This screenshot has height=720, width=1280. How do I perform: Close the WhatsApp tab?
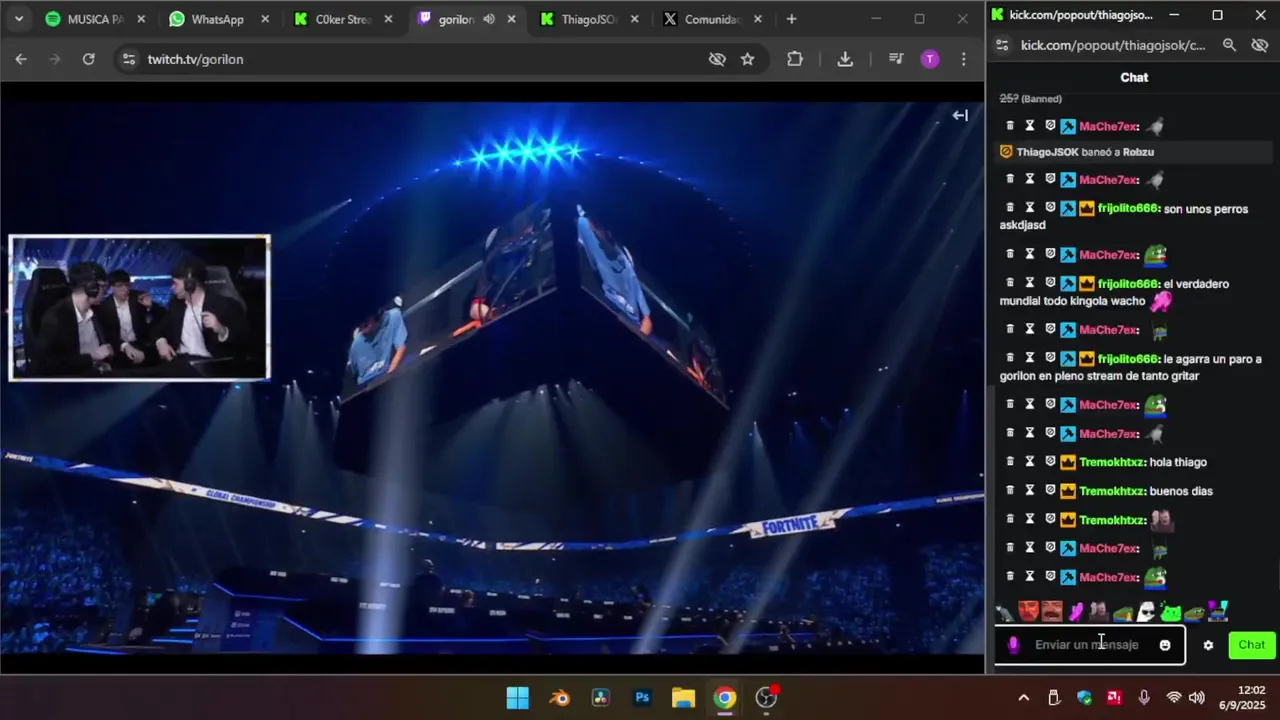coord(265,19)
